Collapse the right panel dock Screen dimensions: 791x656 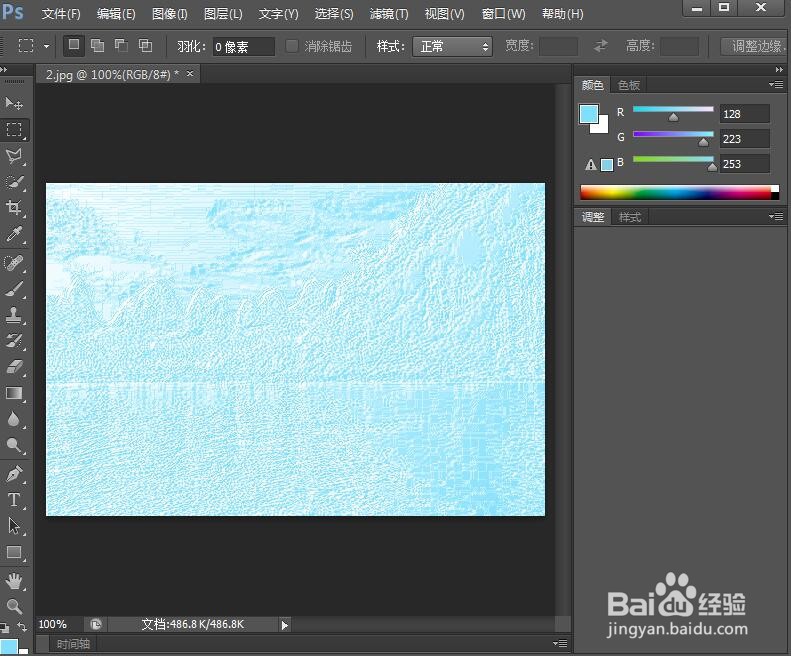[779, 70]
